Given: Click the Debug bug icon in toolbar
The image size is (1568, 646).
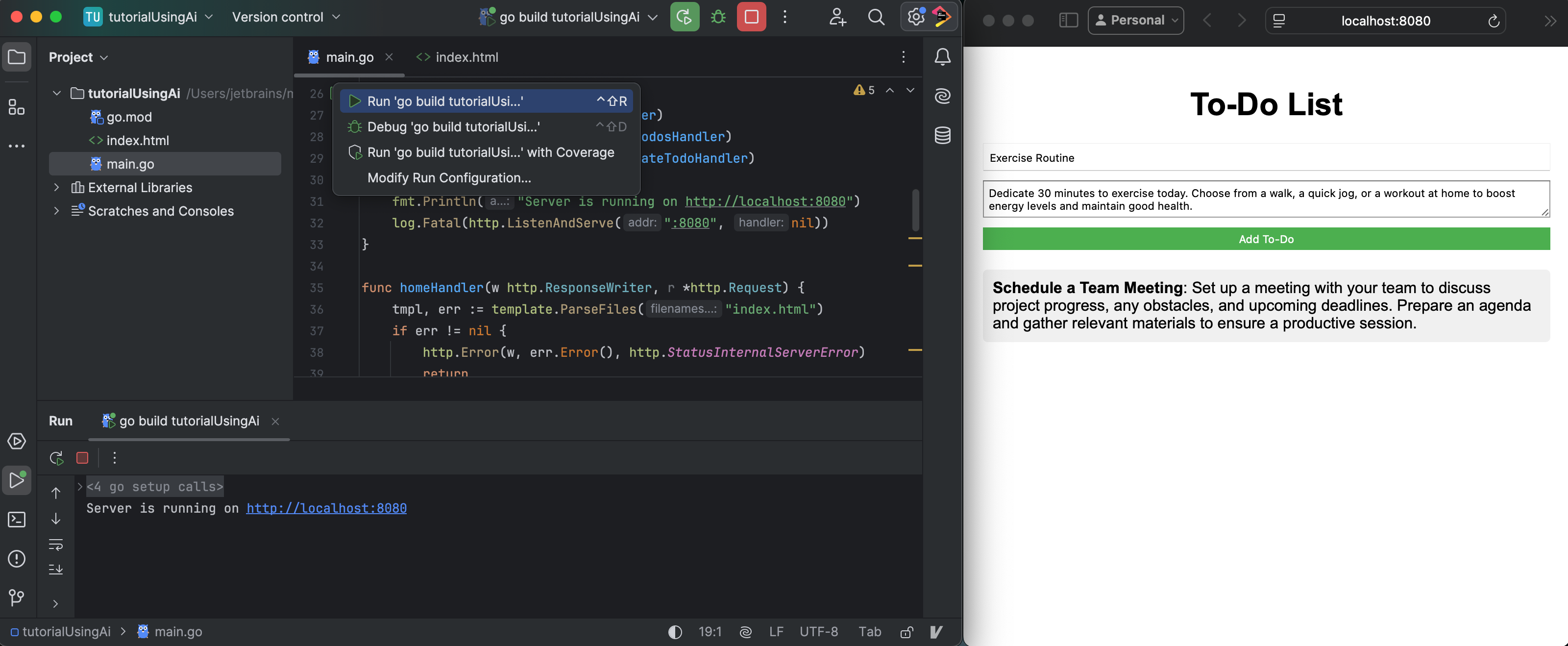Looking at the screenshot, I should tap(718, 17).
